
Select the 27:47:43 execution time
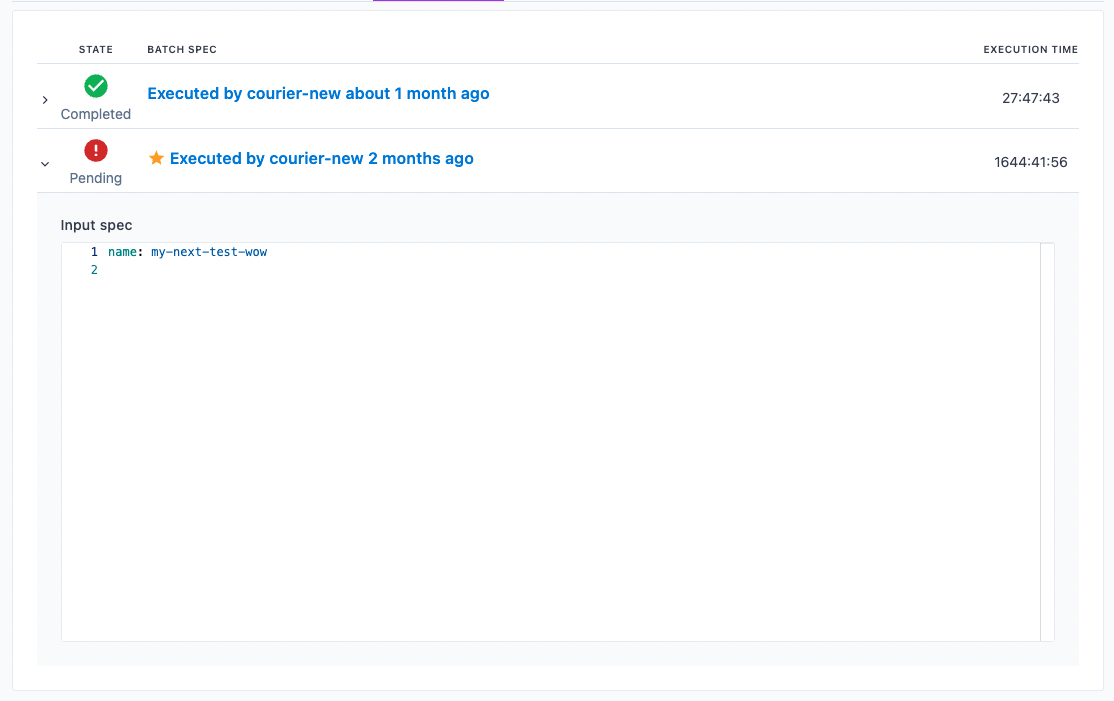[1030, 98]
